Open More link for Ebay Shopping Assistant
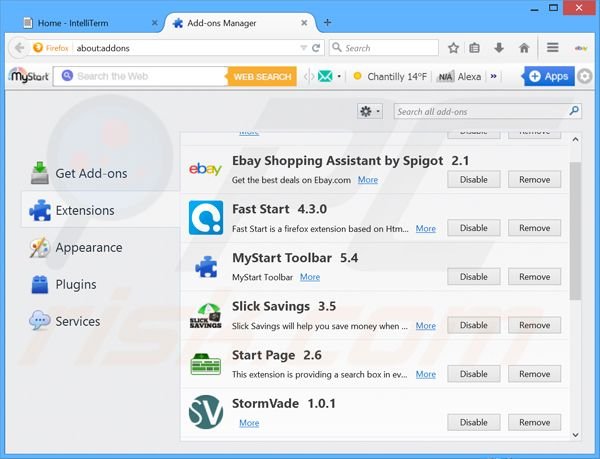Viewport: 600px width, 459px height. (x=368, y=180)
